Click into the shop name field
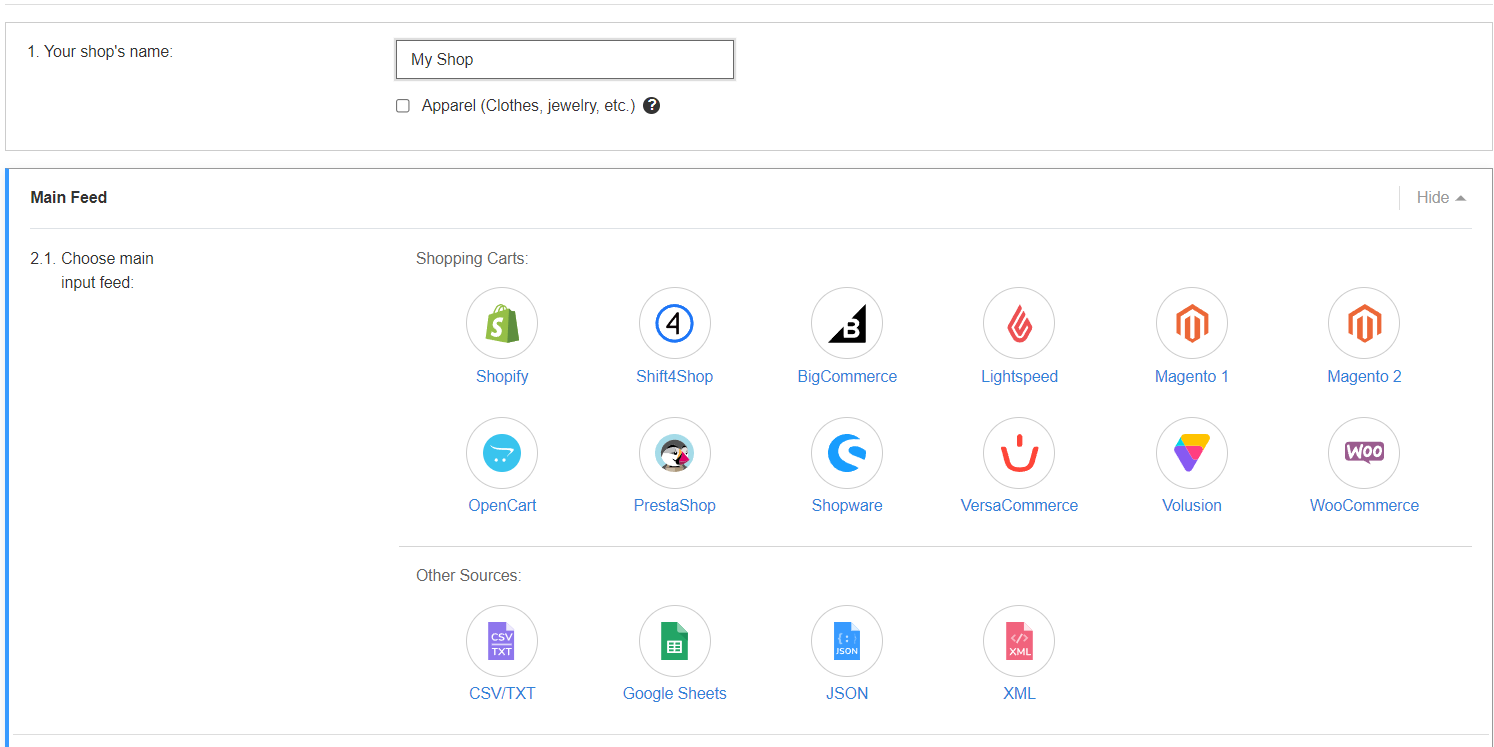This screenshot has width=1494, height=747. click(x=565, y=59)
